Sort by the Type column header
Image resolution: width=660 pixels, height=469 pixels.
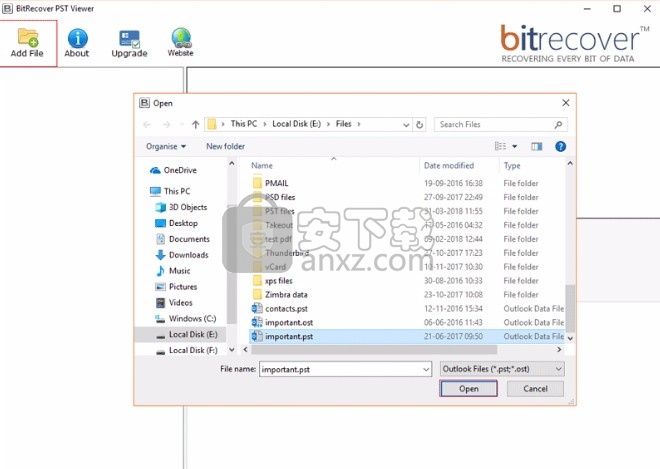pyautogui.click(x=512, y=165)
